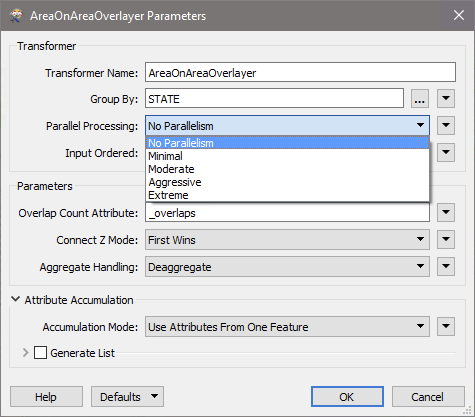Click inside the Transformer Name field
Image resolution: width=475 pixels, height=417 pixels.
click(300, 72)
